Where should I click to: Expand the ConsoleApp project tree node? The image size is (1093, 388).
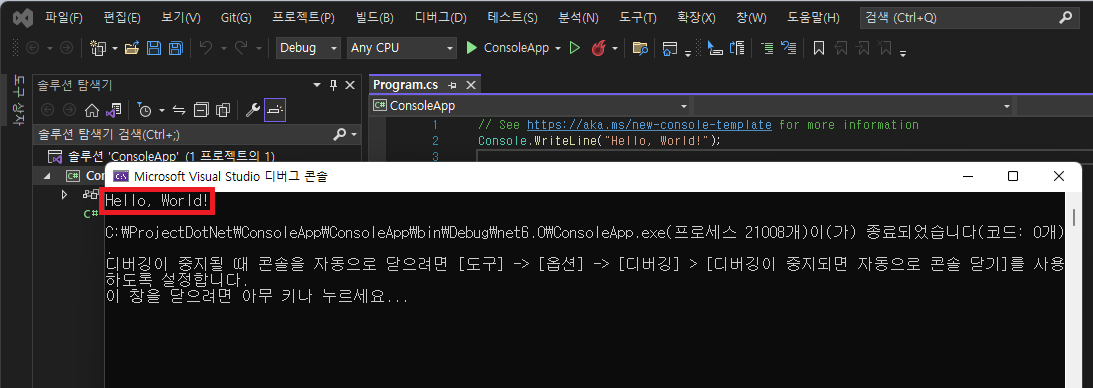(47, 176)
